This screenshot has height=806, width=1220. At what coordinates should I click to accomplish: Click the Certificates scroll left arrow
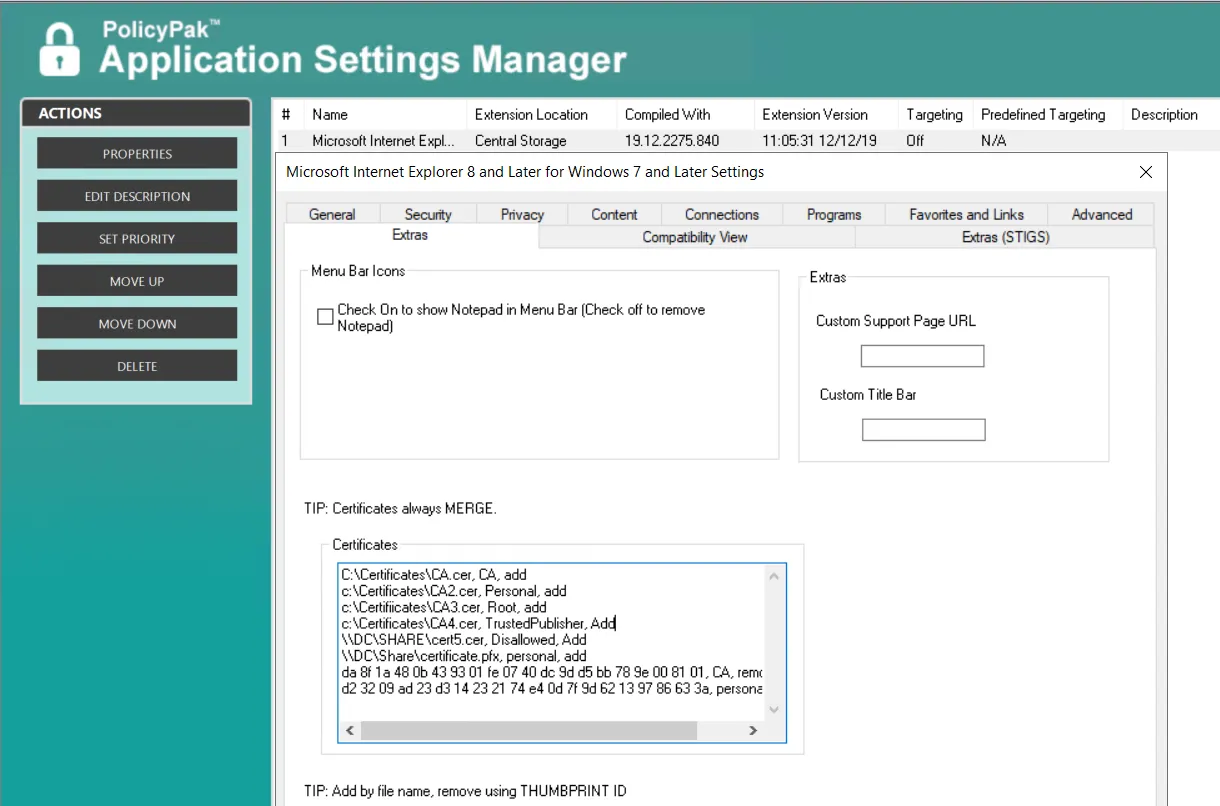click(x=349, y=731)
